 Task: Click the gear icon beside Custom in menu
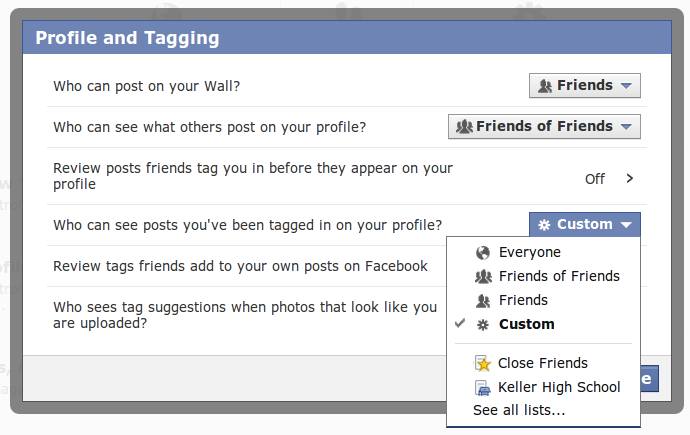[x=483, y=325]
